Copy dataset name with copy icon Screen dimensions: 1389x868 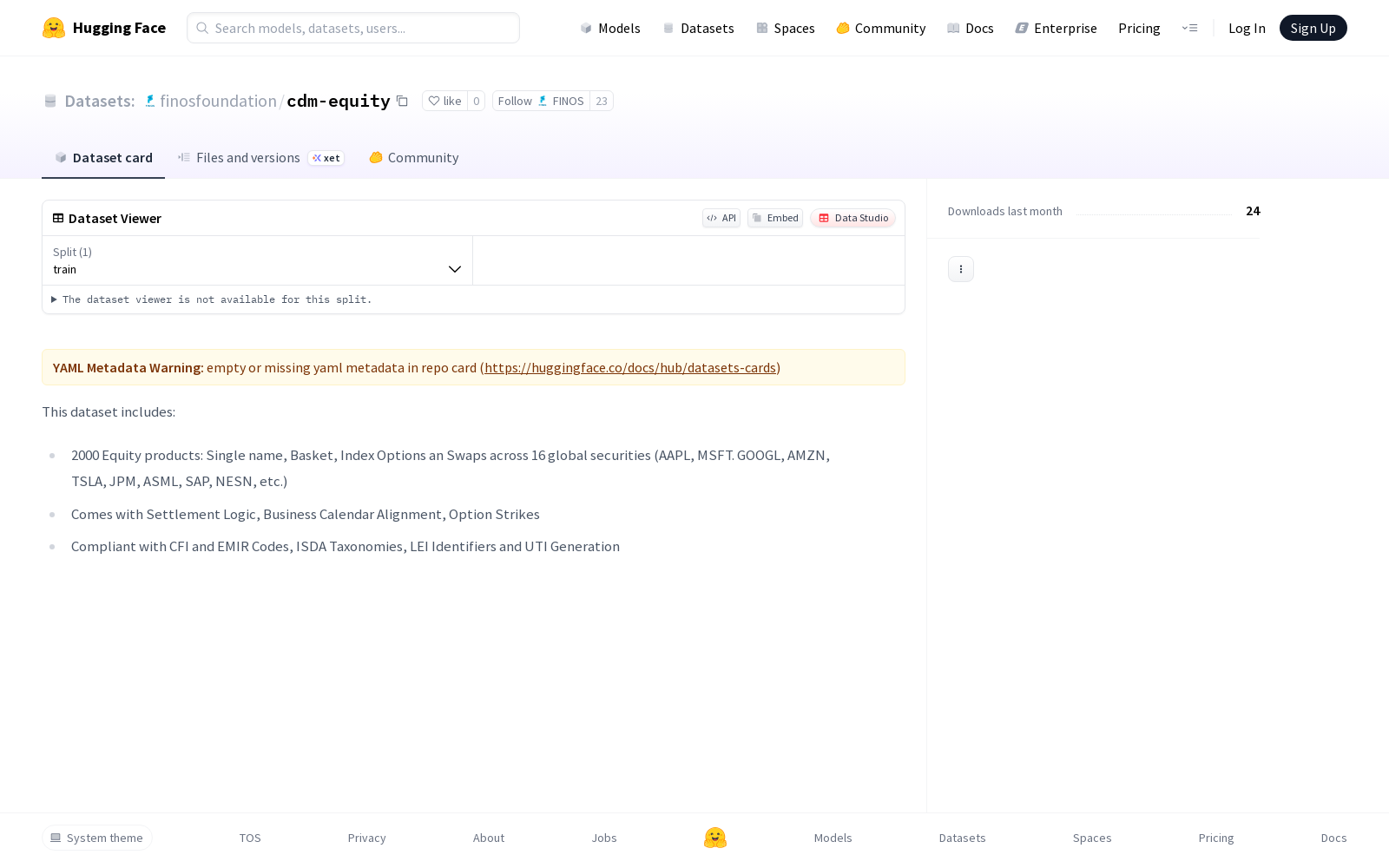[x=402, y=101]
